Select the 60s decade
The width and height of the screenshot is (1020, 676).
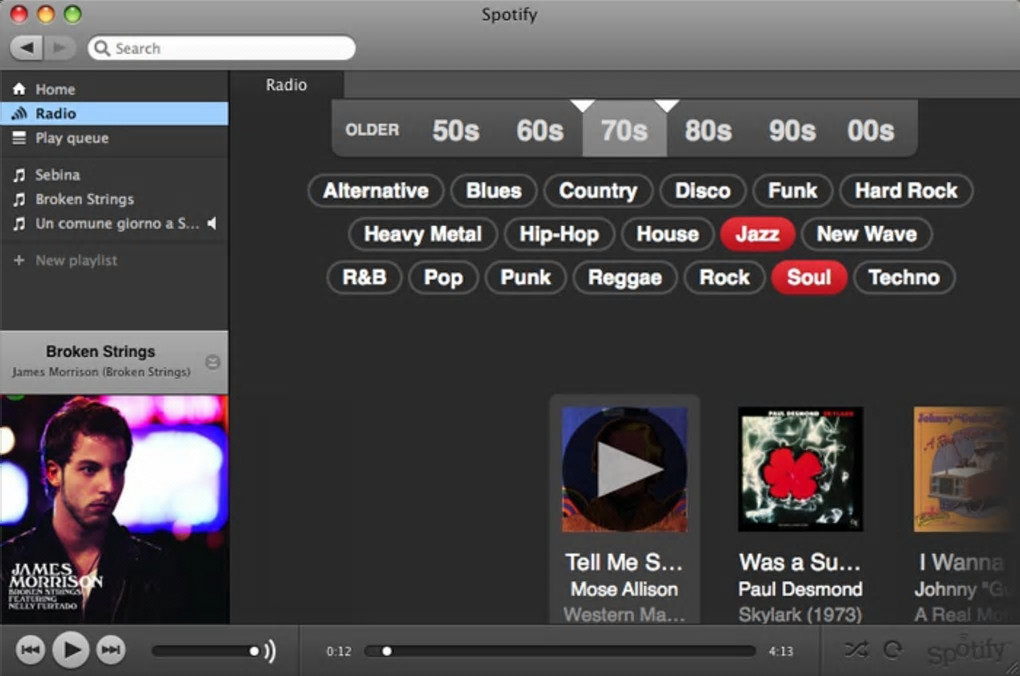coord(540,130)
